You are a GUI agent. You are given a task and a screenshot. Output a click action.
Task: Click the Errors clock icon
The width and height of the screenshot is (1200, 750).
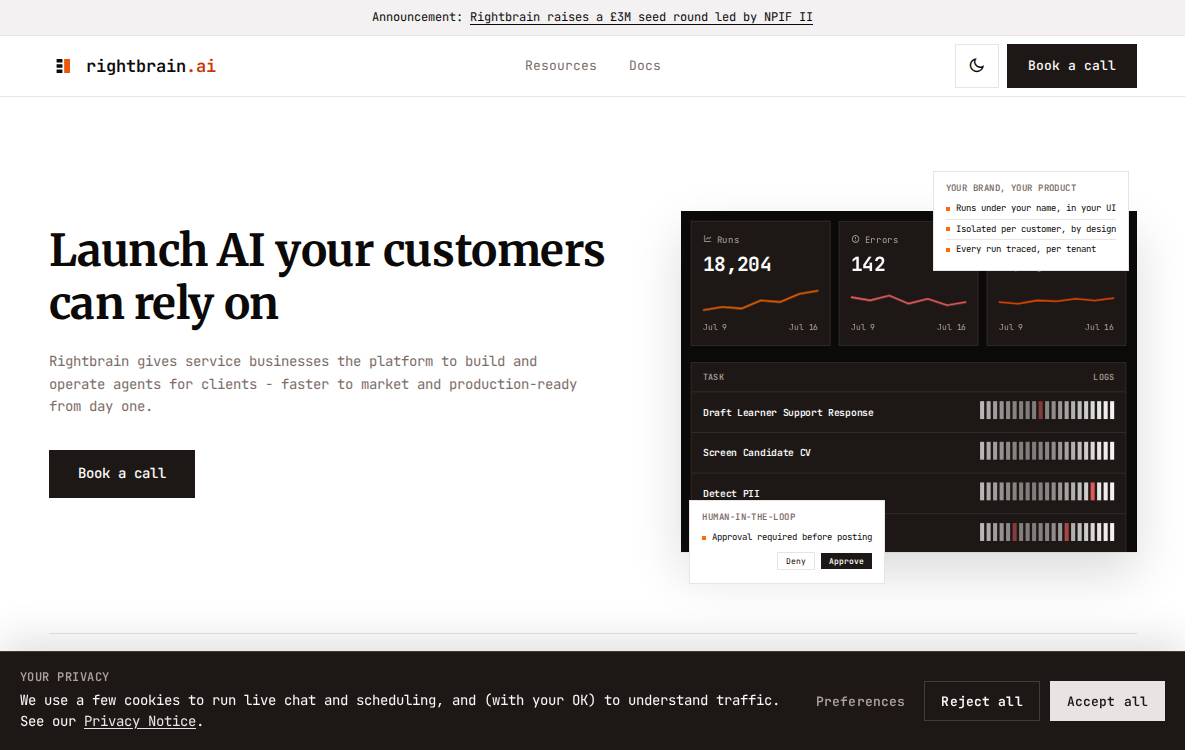point(856,240)
